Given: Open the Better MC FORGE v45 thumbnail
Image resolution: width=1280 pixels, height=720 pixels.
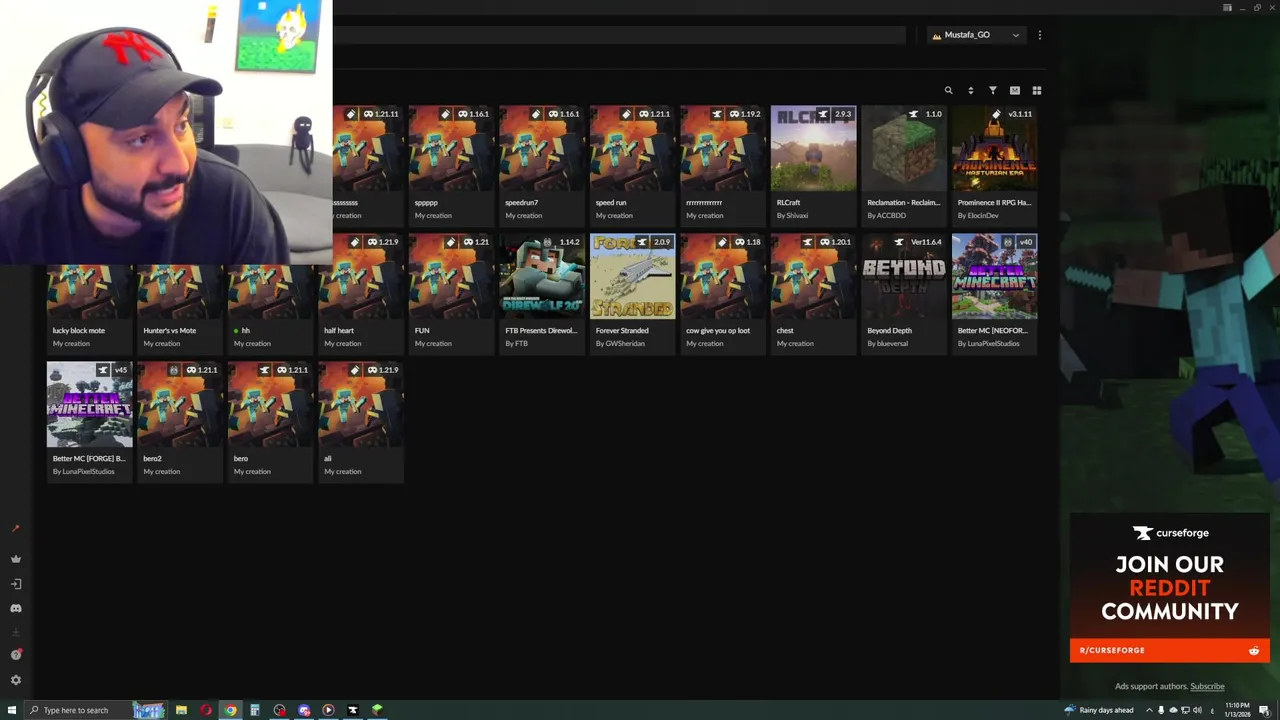Looking at the screenshot, I should coord(89,405).
